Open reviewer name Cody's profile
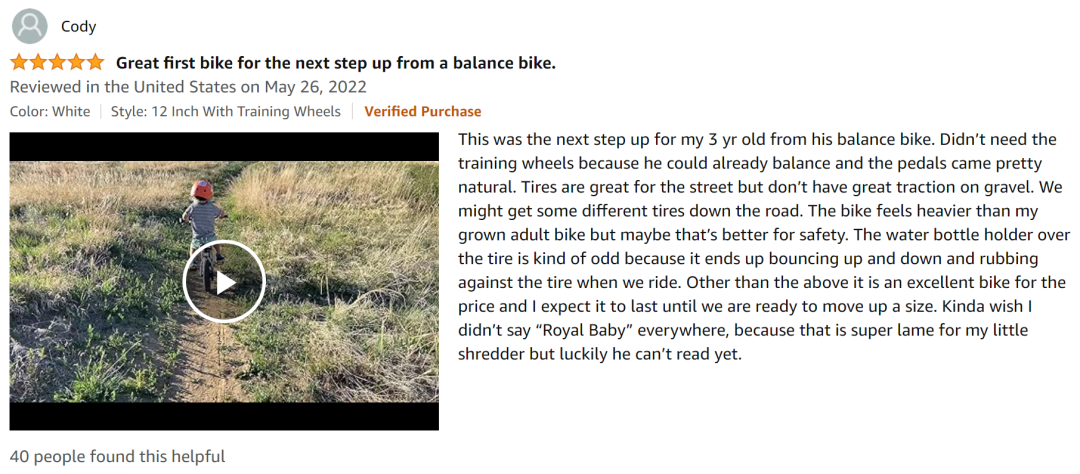The width and height of the screenshot is (1080, 474). 79,27
